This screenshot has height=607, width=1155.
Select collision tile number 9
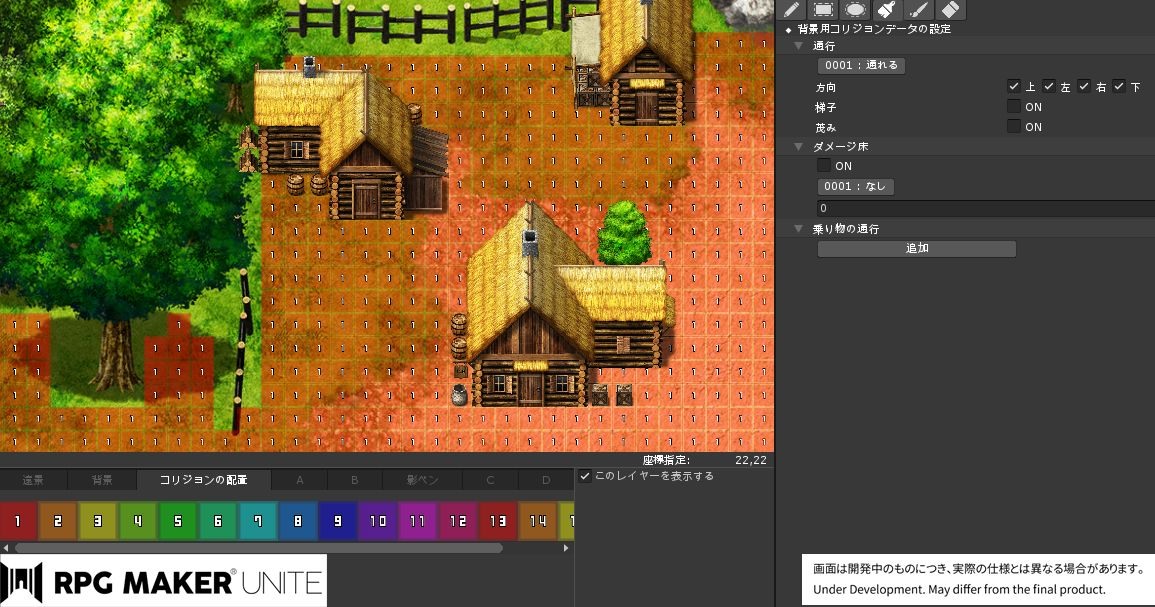pos(339,521)
